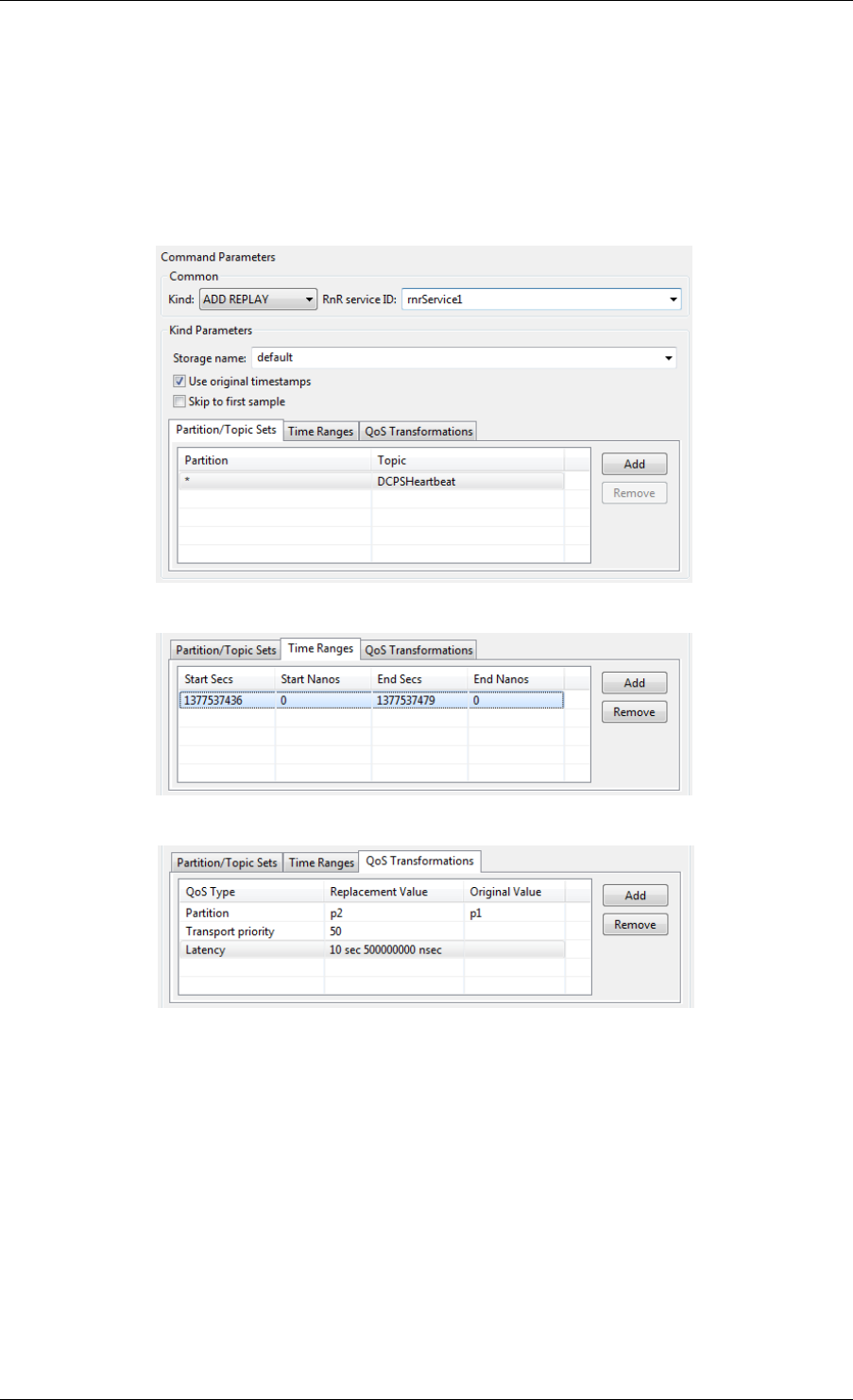This screenshot has width=853, height=1400.
Task: Expand the RnR service ID dropdown arrow
Action: coord(674,299)
